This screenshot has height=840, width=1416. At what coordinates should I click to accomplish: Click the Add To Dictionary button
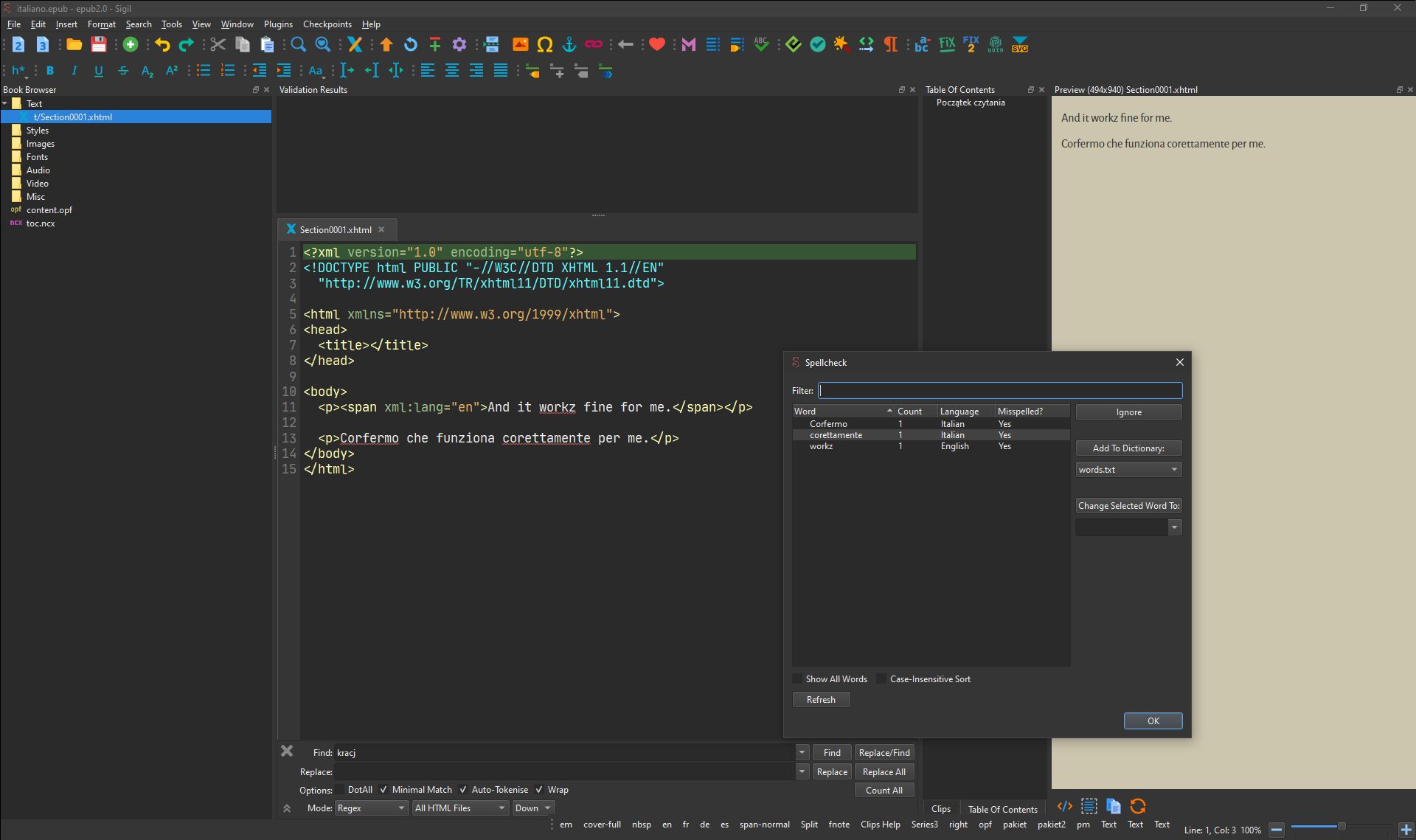tap(1128, 448)
